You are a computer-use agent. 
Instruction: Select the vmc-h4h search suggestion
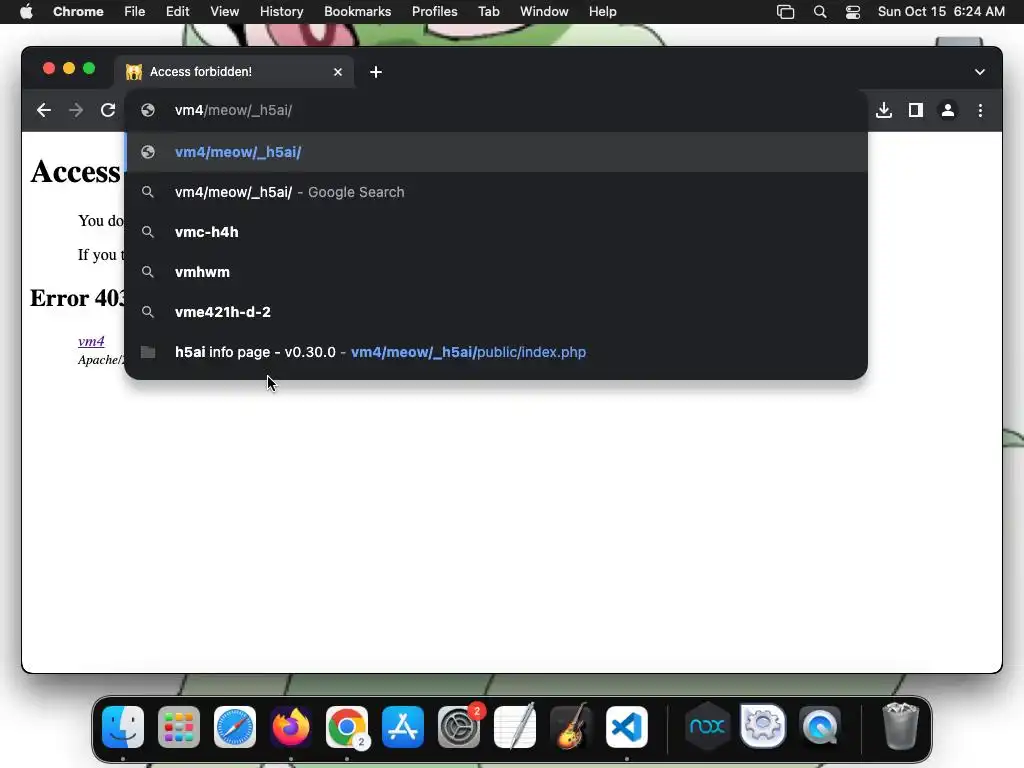pyautogui.click(x=496, y=232)
